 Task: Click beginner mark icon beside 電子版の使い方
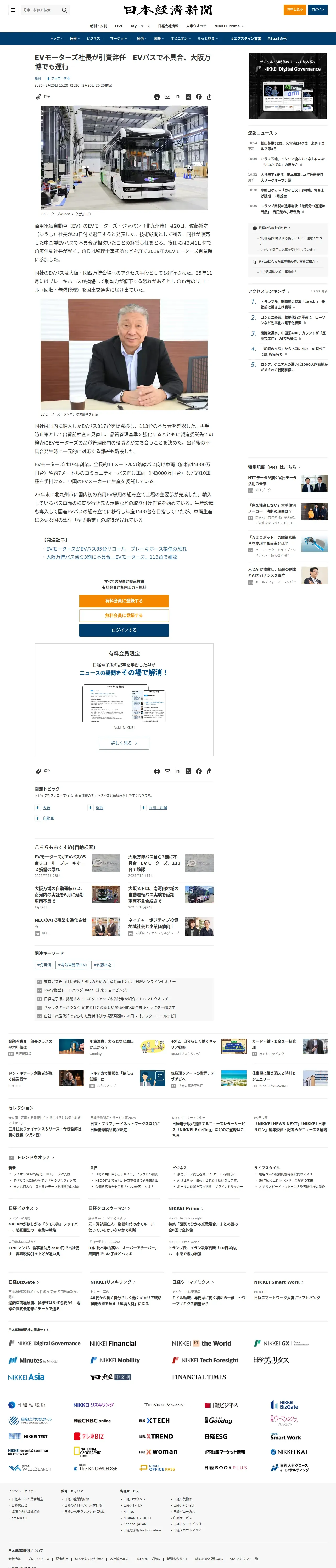point(255,262)
